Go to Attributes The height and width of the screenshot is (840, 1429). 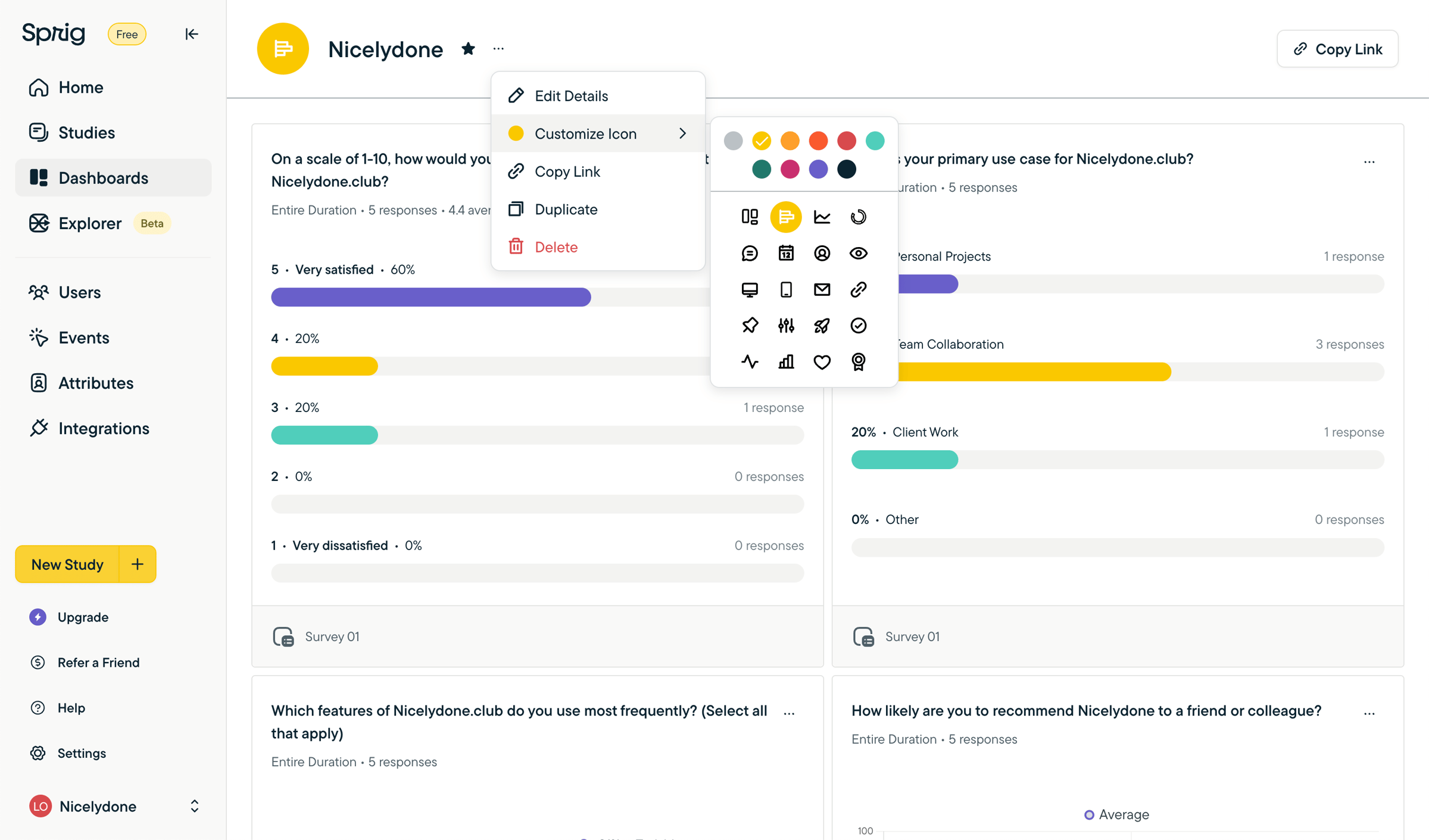113,383
